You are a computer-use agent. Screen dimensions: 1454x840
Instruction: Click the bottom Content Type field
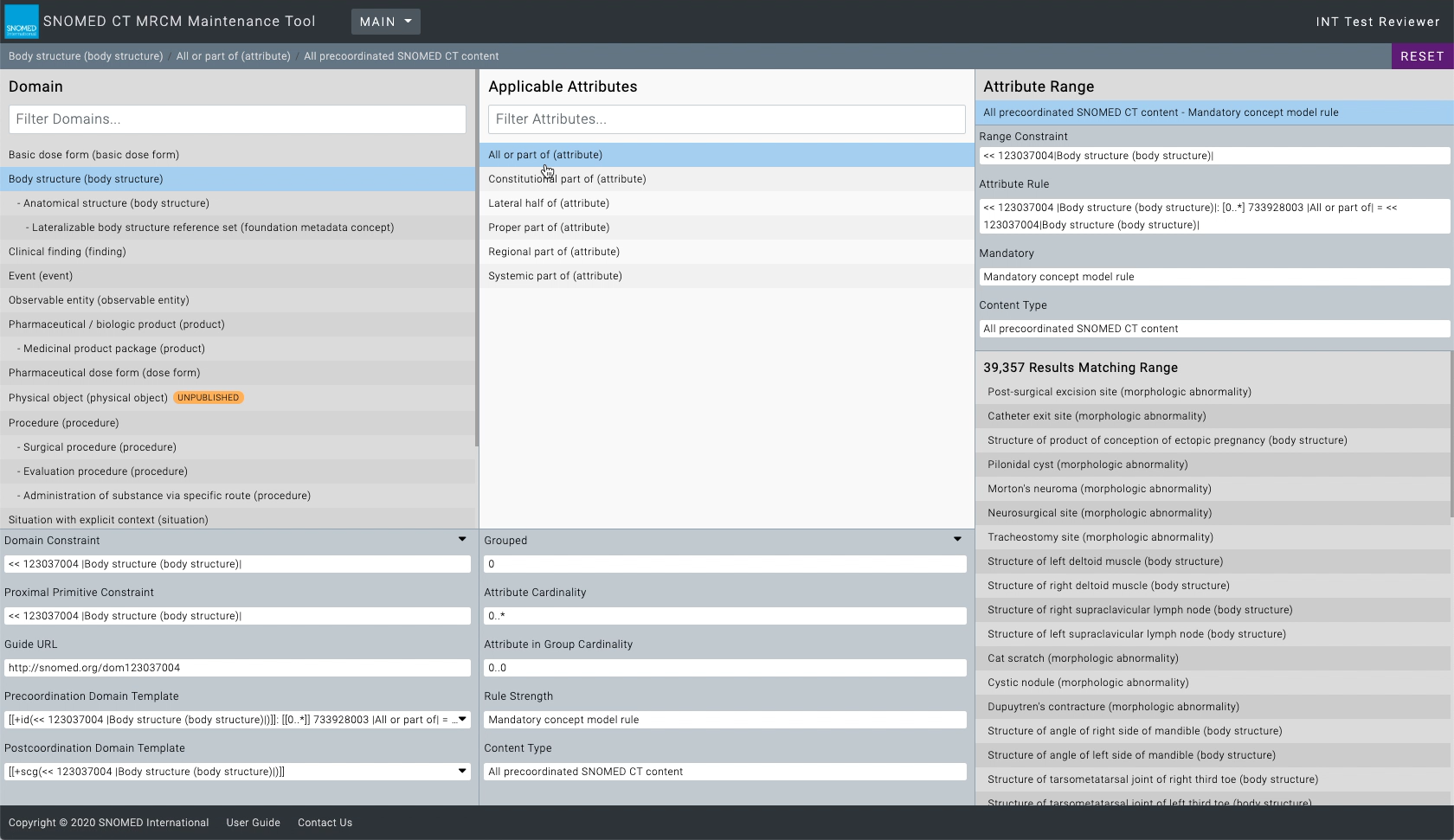point(725,772)
